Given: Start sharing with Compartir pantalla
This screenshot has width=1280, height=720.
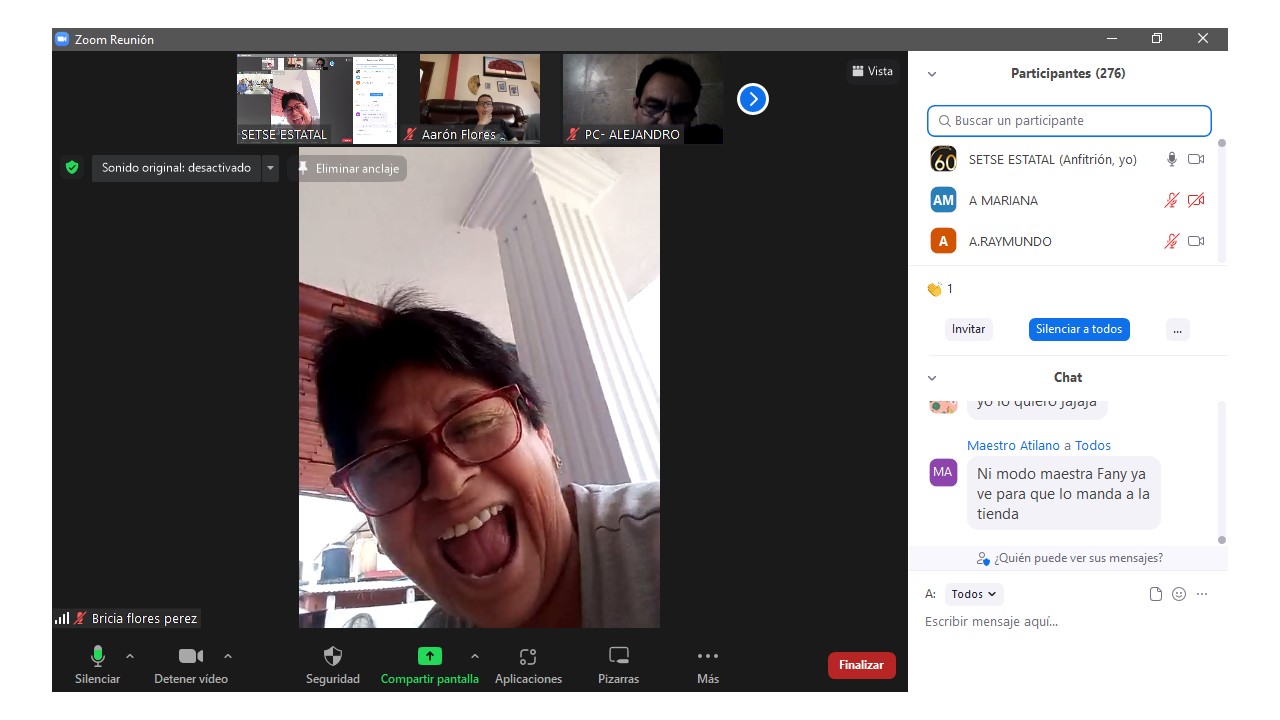Looking at the screenshot, I should (430, 665).
